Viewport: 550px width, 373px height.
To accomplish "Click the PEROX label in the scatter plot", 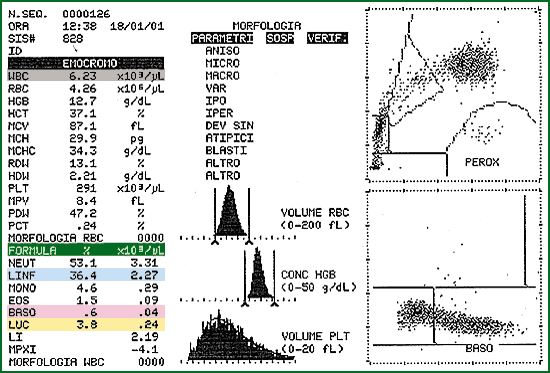I will pos(482,162).
